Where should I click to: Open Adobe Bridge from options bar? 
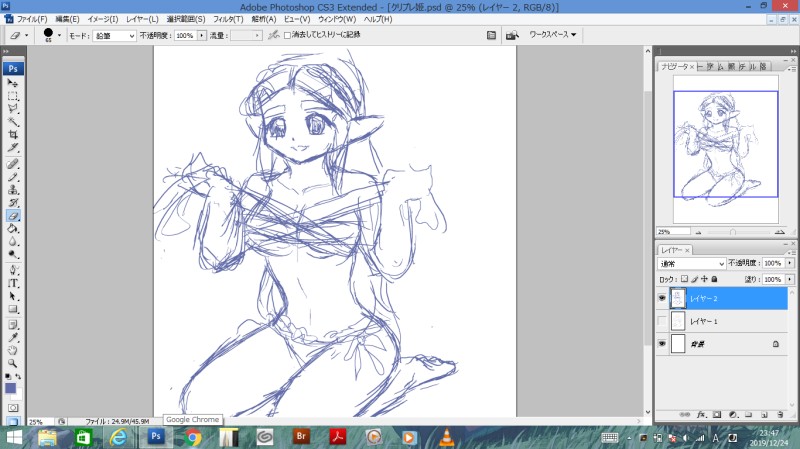click(512, 35)
